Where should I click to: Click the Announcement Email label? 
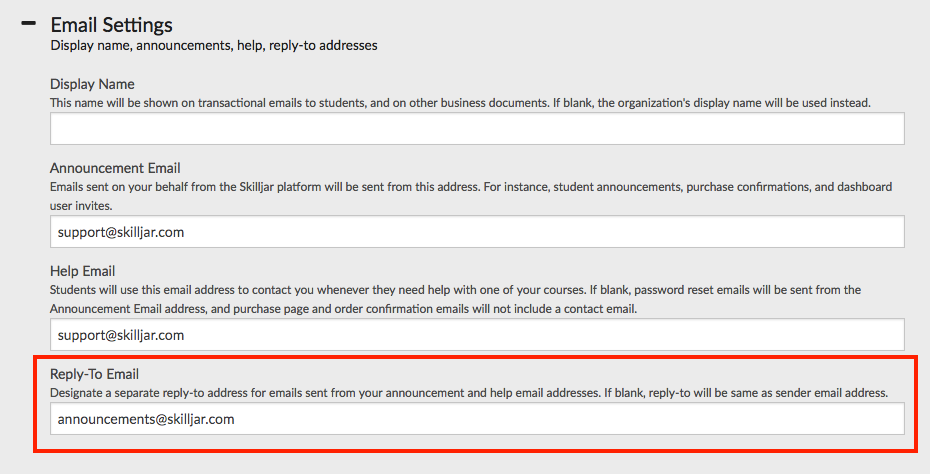coord(115,168)
